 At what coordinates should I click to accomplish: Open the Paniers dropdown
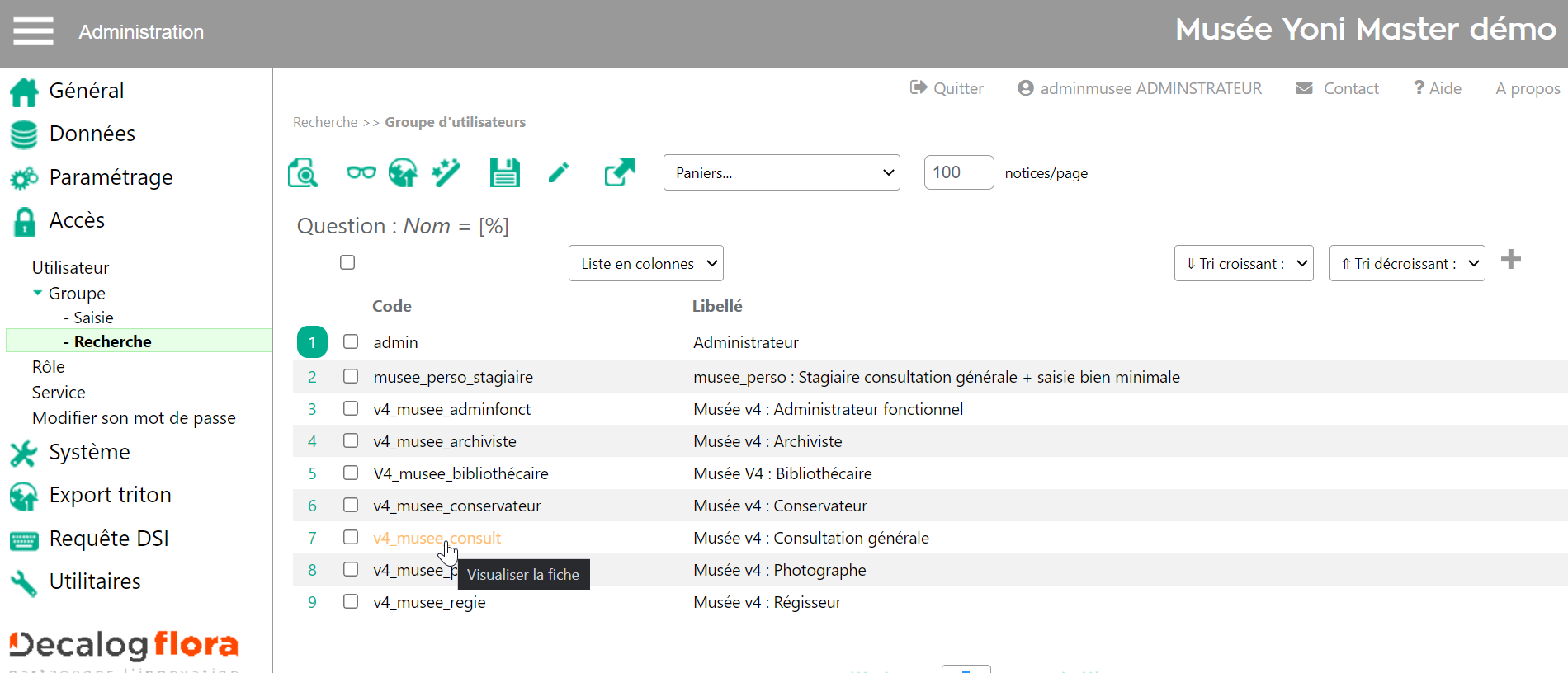tap(782, 172)
